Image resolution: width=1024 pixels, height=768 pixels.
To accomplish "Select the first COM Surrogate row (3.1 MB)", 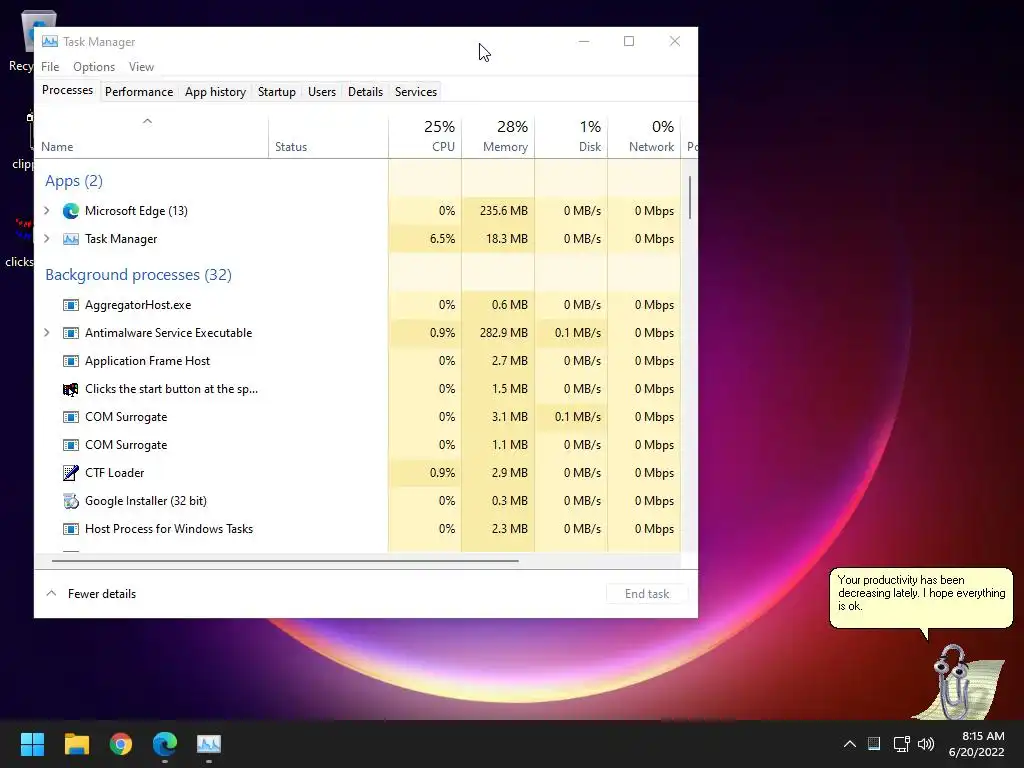I will pyautogui.click(x=357, y=417).
